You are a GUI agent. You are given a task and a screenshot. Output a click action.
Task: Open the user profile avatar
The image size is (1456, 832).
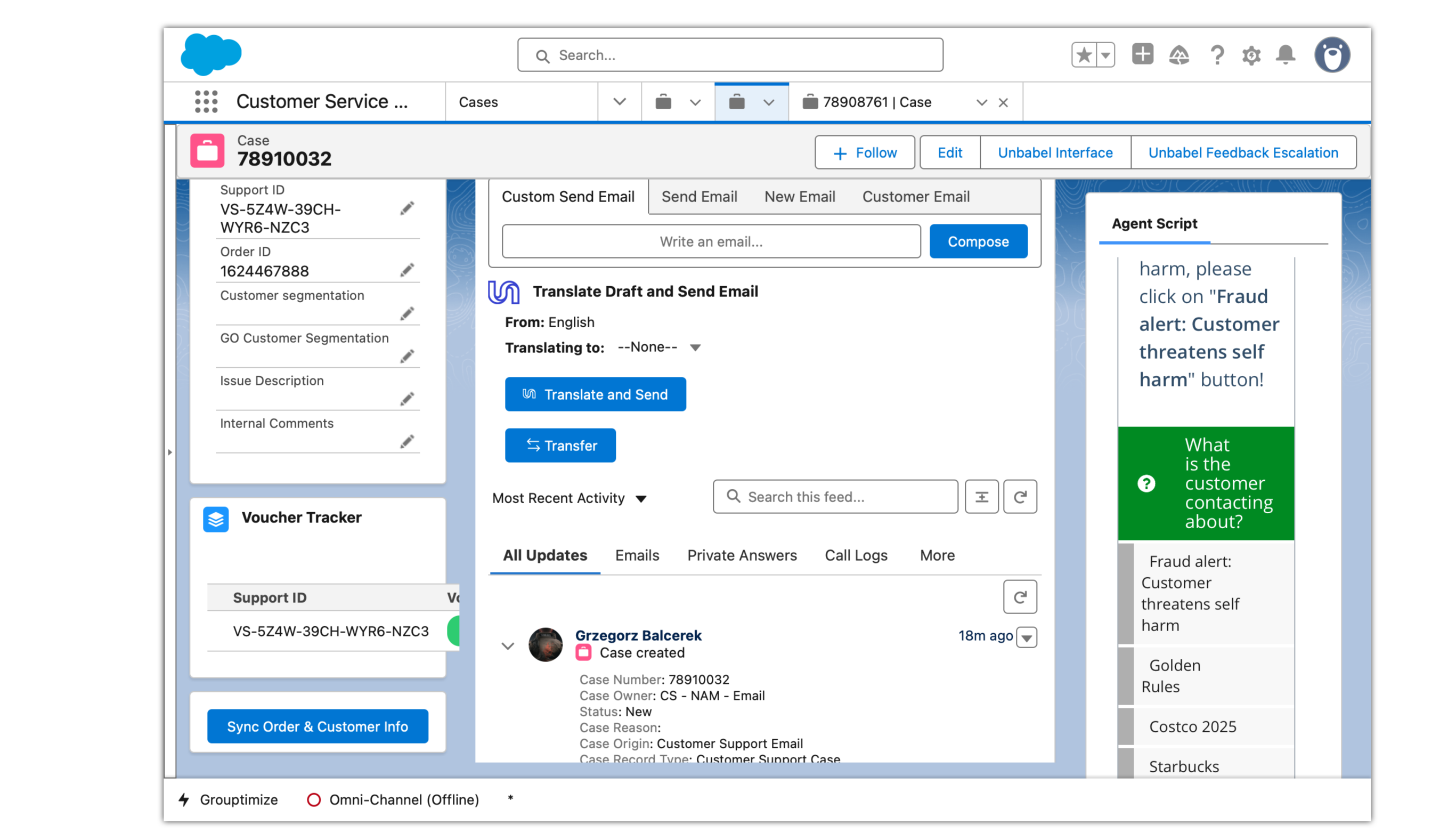pos(1331,55)
